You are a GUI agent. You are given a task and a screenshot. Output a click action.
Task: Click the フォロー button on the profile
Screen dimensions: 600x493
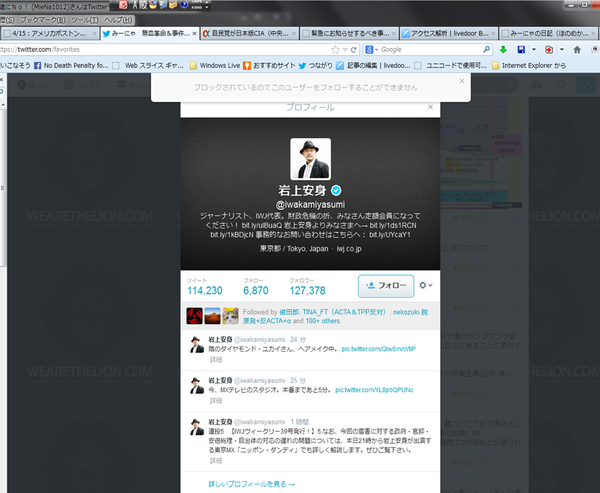tap(386, 286)
